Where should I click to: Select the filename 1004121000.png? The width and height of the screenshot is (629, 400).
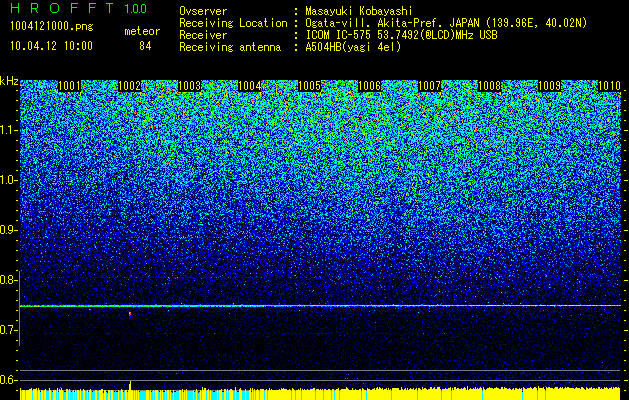pos(51,26)
